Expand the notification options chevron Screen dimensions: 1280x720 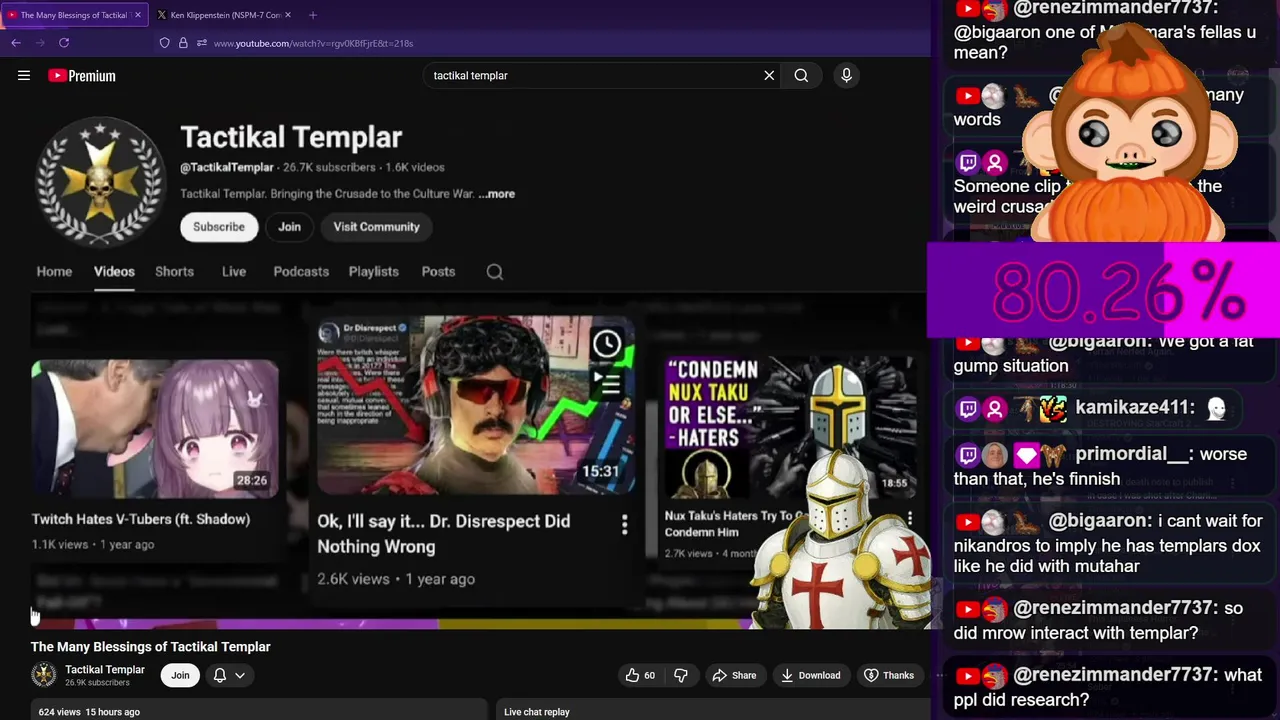tap(240, 675)
